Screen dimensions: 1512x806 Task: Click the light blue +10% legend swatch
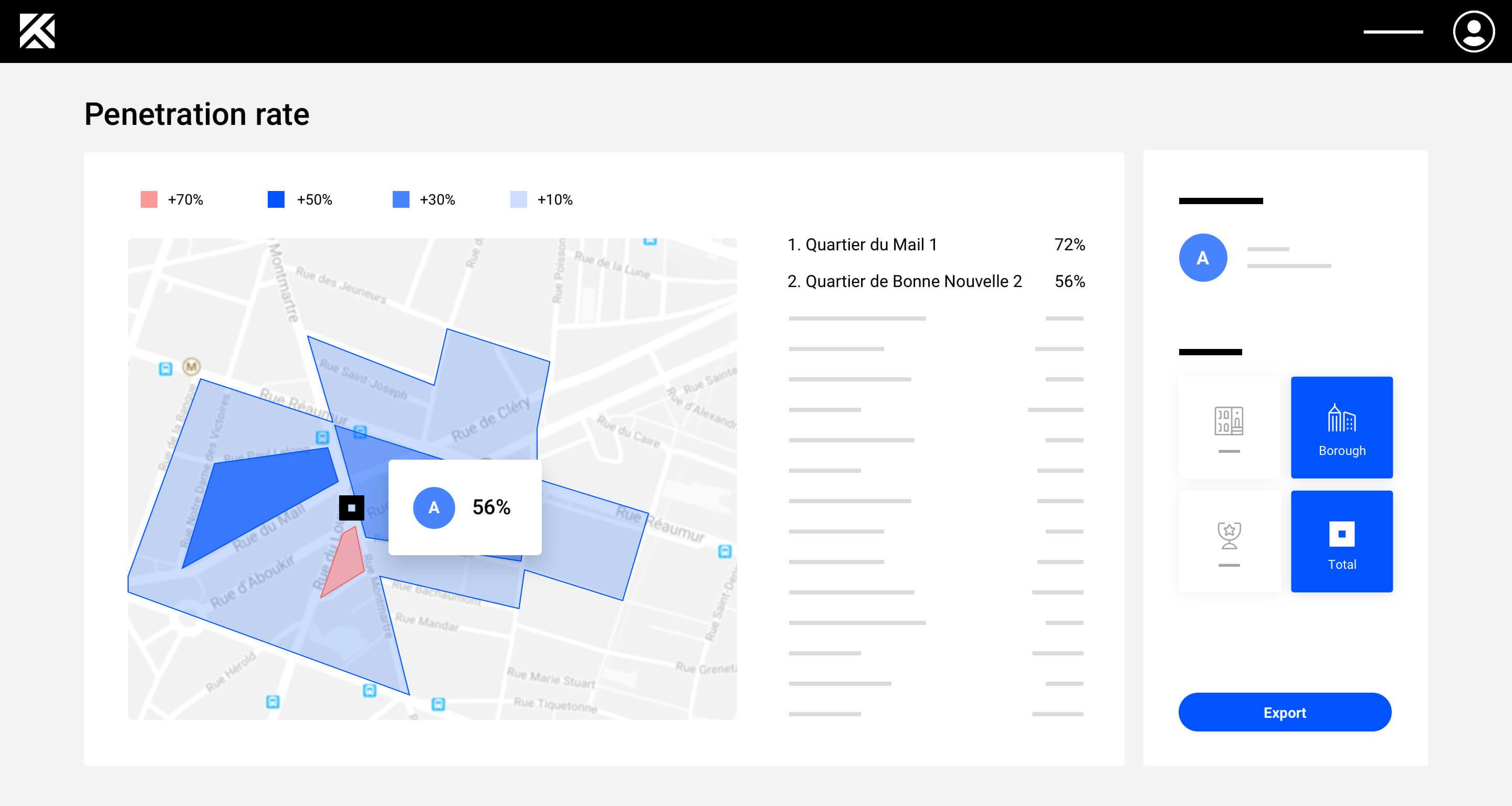(x=518, y=199)
